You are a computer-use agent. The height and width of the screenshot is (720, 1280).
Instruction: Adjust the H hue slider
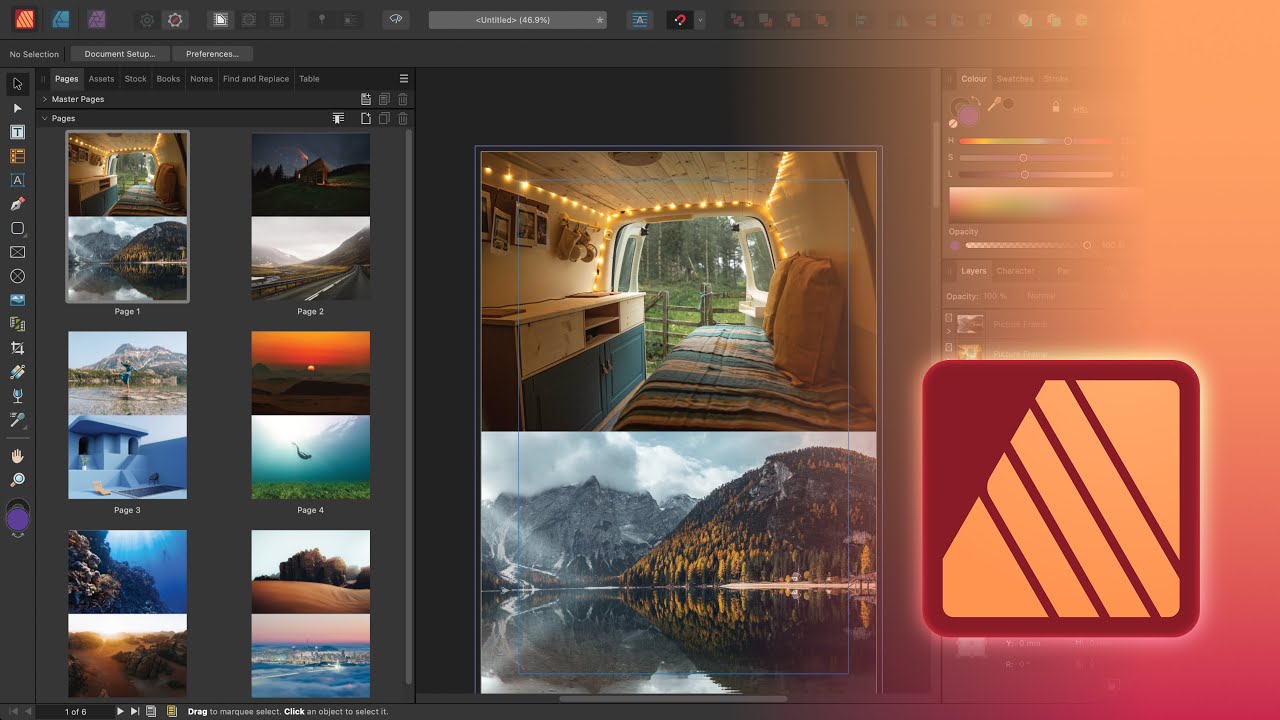pyautogui.click(x=1036, y=141)
